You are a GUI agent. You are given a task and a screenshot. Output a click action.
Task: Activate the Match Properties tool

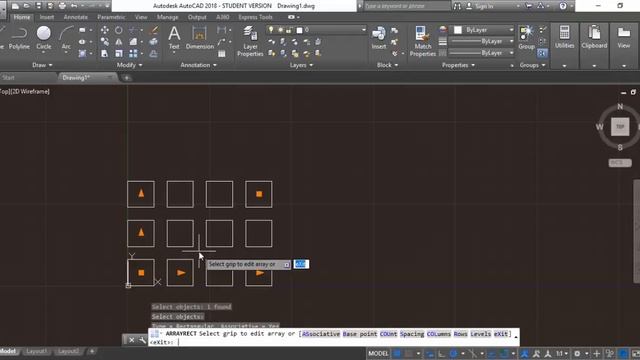pyautogui.click(x=422, y=41)
